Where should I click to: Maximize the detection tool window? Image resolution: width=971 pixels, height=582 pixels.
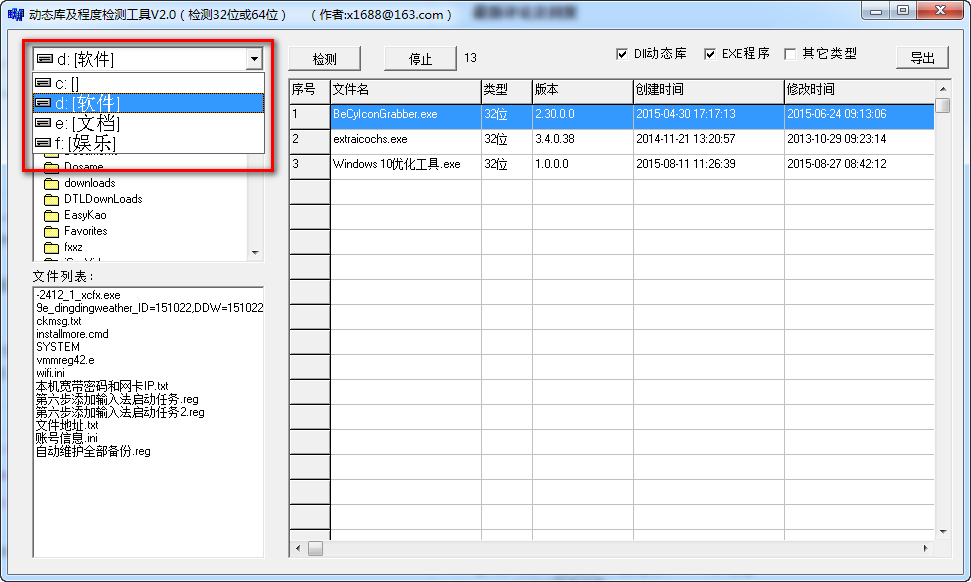pyautogui.click(x=903, y=11)
